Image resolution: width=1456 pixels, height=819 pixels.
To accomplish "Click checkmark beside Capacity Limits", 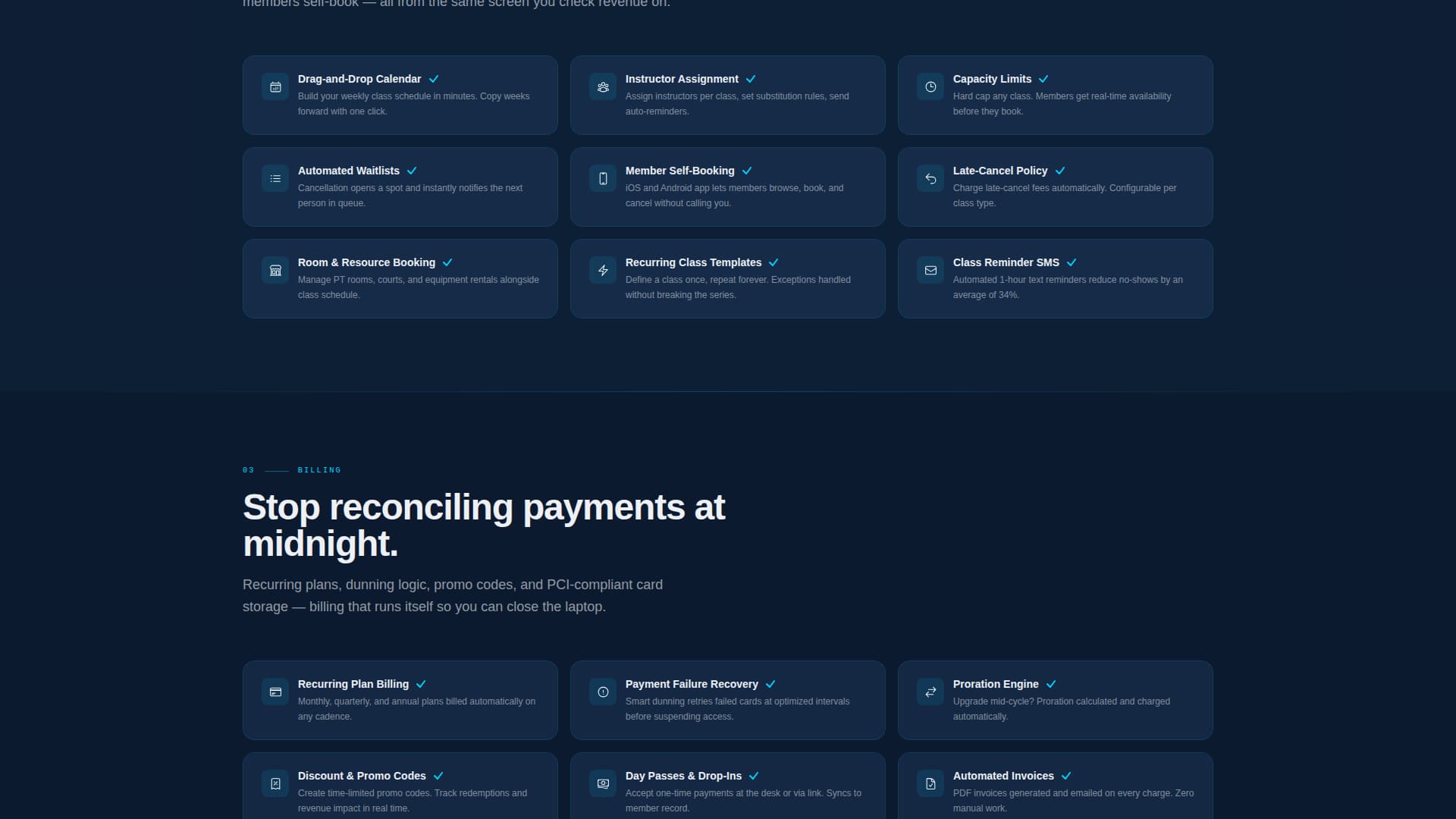I will [x=1043, y=79].
